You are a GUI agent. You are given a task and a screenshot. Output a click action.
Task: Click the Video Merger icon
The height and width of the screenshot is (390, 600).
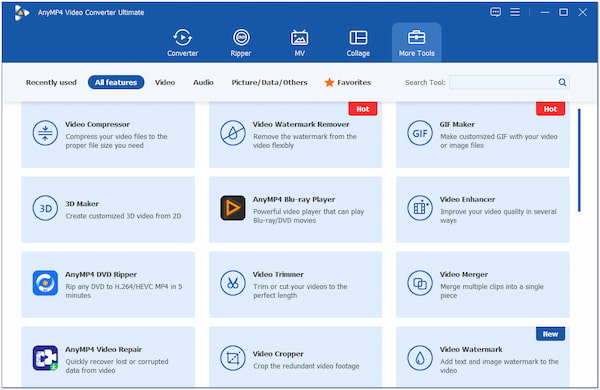point(420,283)
